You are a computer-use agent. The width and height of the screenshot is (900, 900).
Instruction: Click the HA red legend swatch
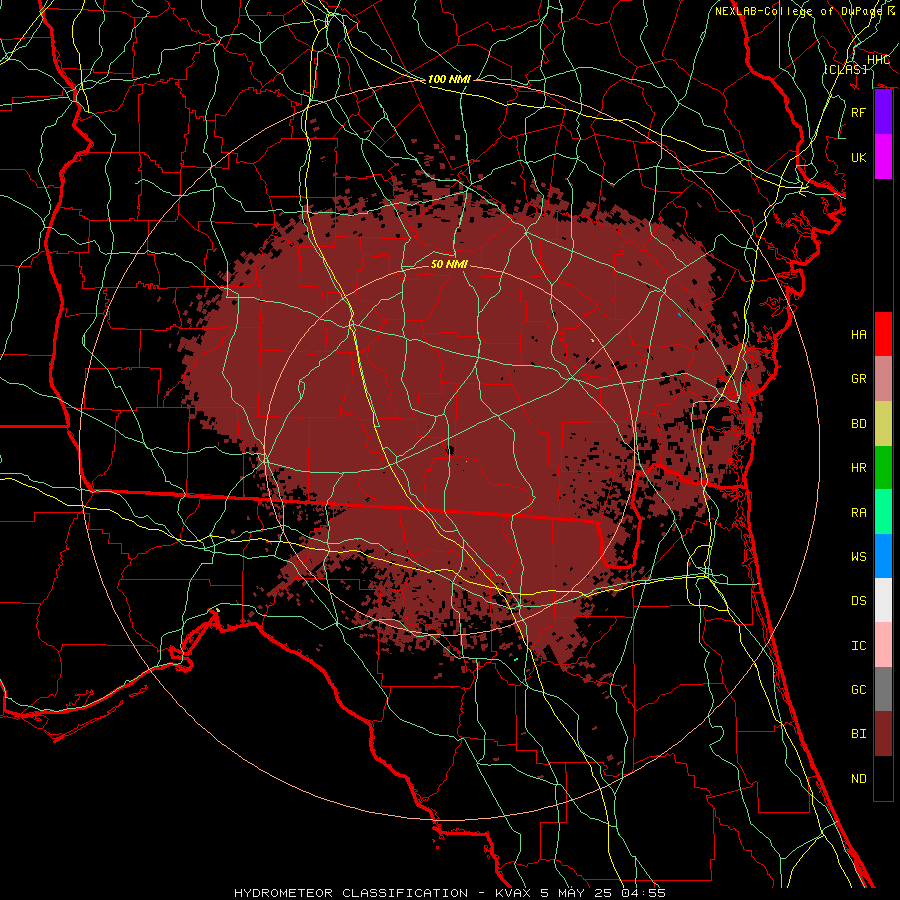tap(883, 334)
